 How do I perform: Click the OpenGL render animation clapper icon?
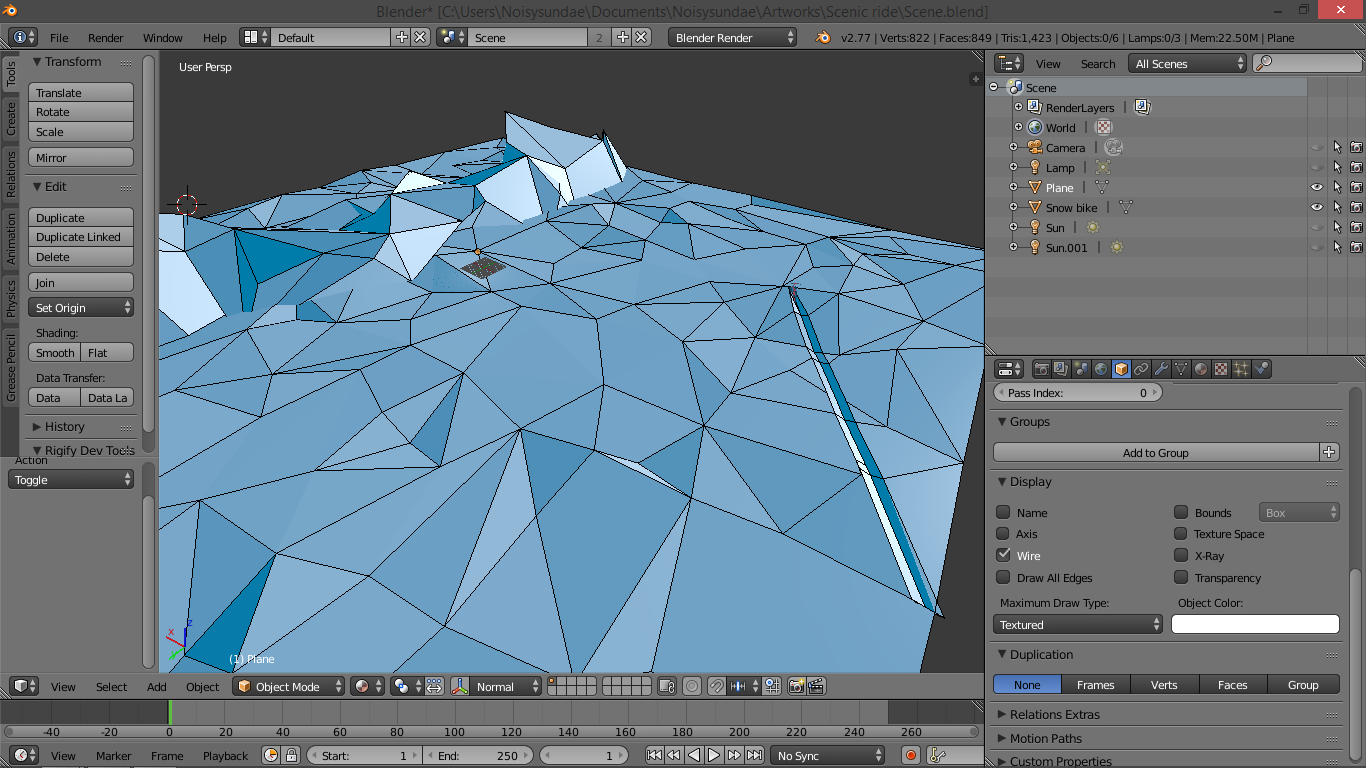coord(817,686)
